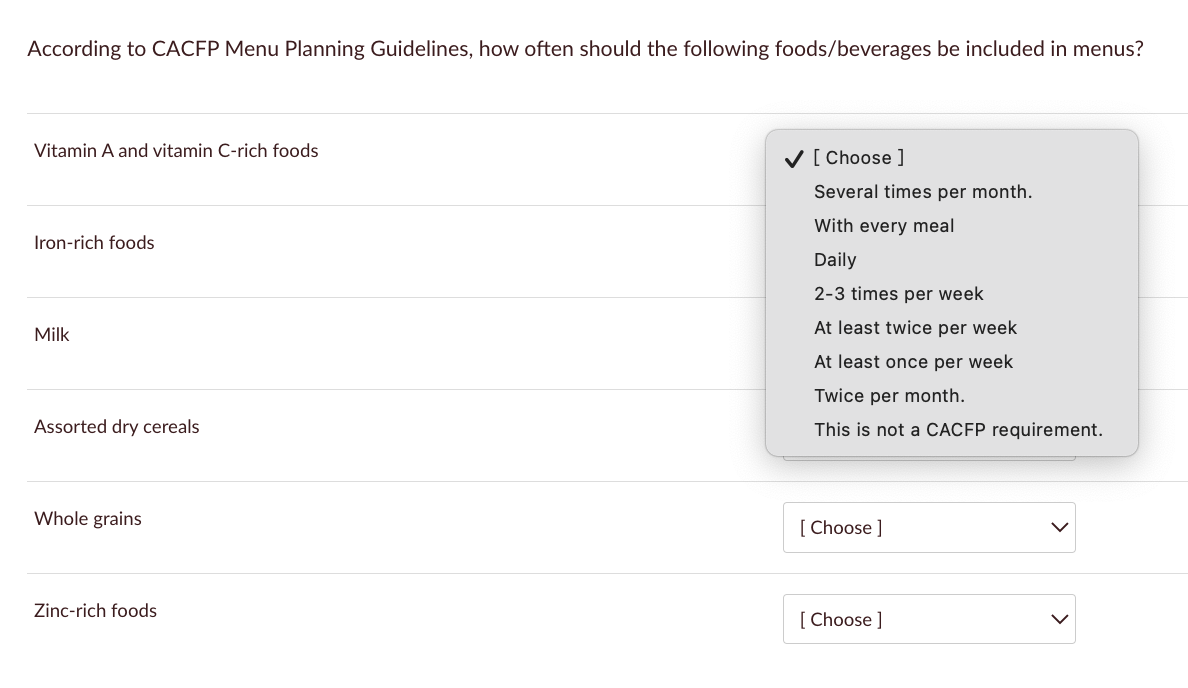
Task: Click the 'Milk' row label
Action: click(52, 335)
